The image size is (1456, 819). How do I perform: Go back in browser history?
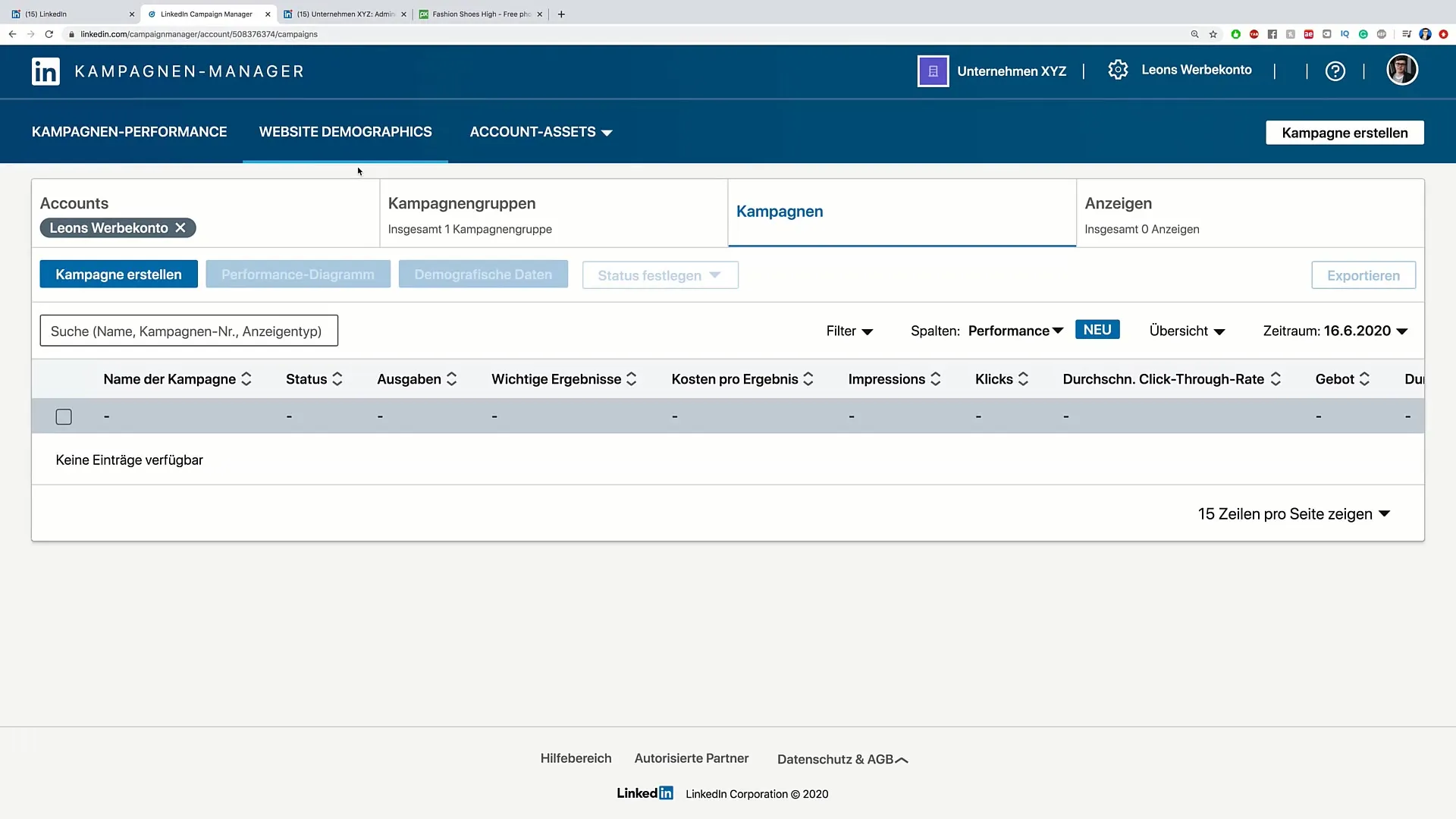pos(12,34)
